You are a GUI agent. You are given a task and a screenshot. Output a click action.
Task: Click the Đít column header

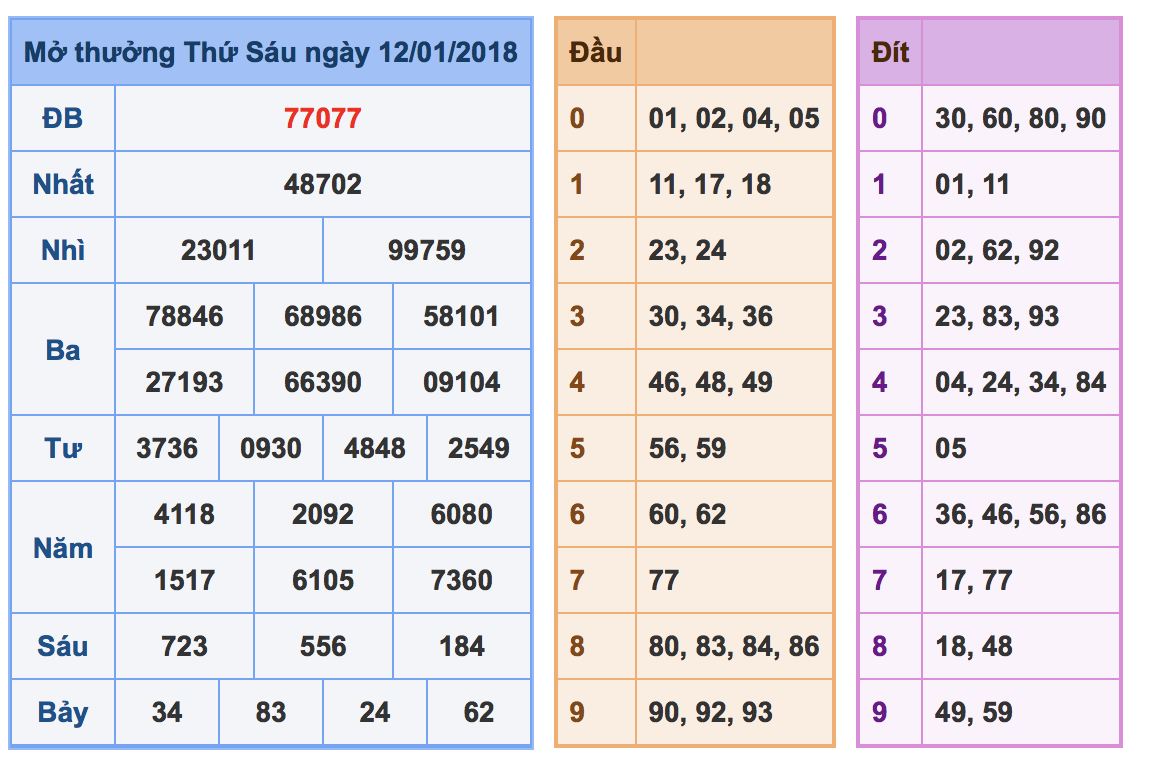coord(890,52)
